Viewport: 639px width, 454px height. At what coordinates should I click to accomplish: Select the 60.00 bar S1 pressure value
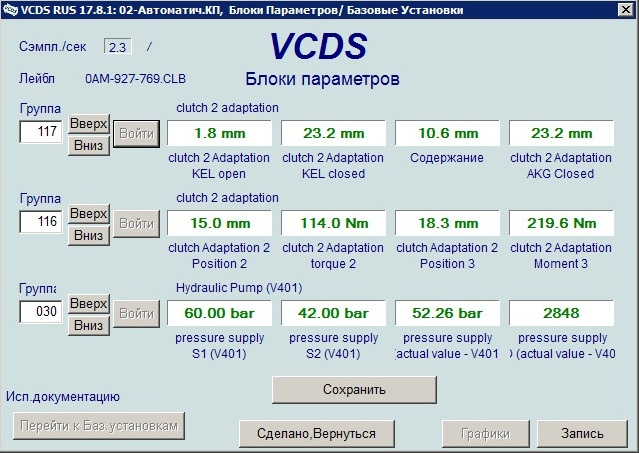tap(220, 313)
